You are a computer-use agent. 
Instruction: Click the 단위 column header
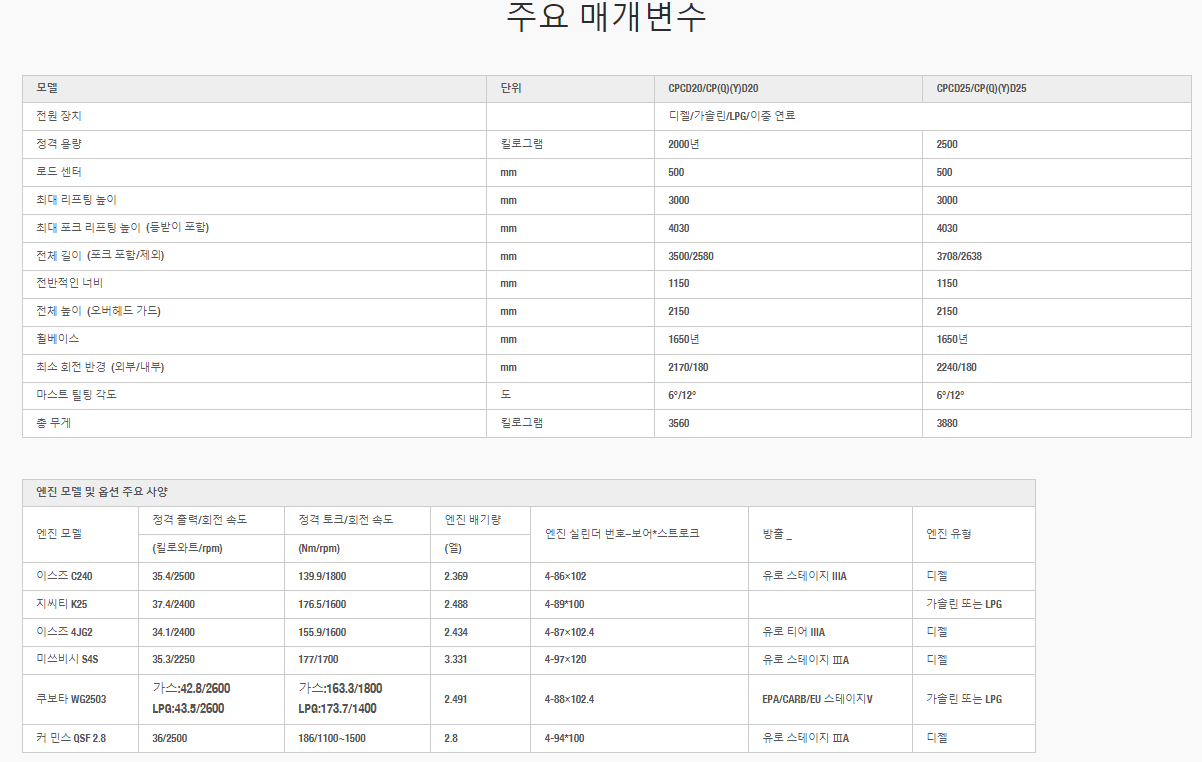tap(511, 89)
